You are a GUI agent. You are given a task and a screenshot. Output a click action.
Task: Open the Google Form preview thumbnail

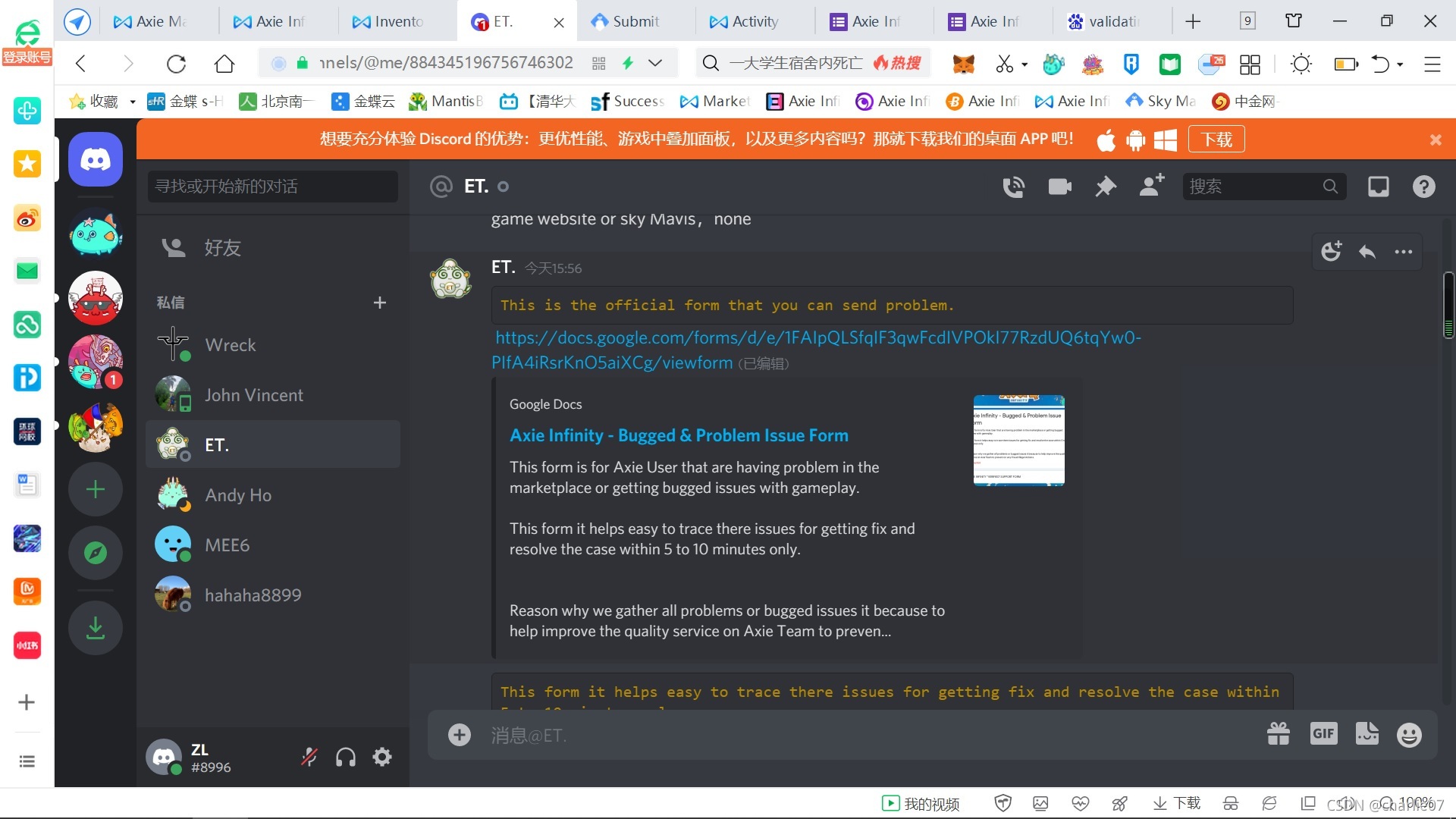click(x=1019, y=440)
